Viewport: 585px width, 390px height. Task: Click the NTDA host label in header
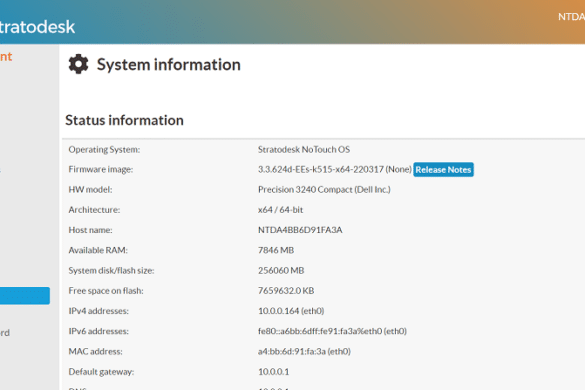571,17
